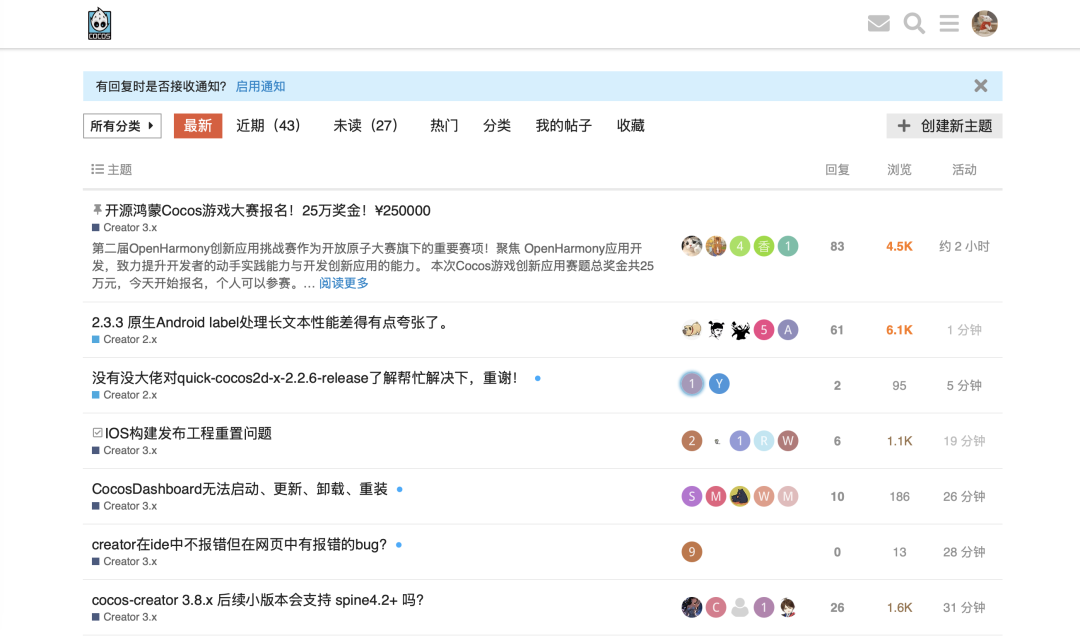Open the search magnifier icon

click(914, 23)
